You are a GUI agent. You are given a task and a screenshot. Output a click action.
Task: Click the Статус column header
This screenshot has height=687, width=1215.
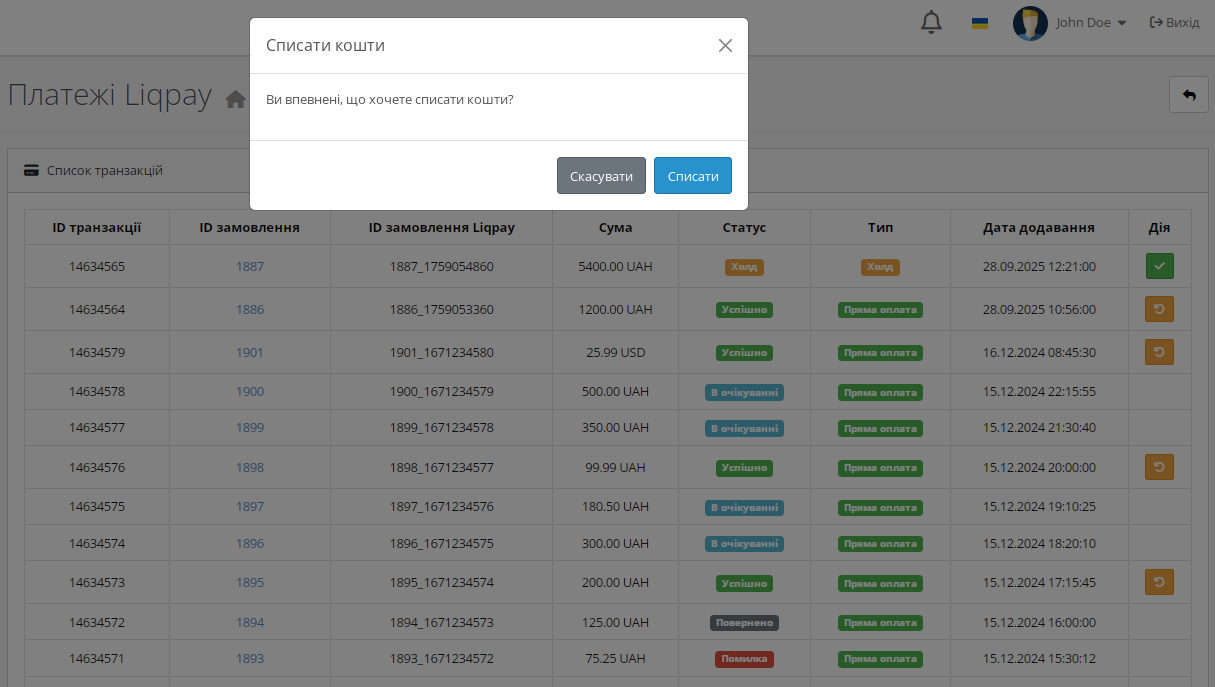[744, 228]
